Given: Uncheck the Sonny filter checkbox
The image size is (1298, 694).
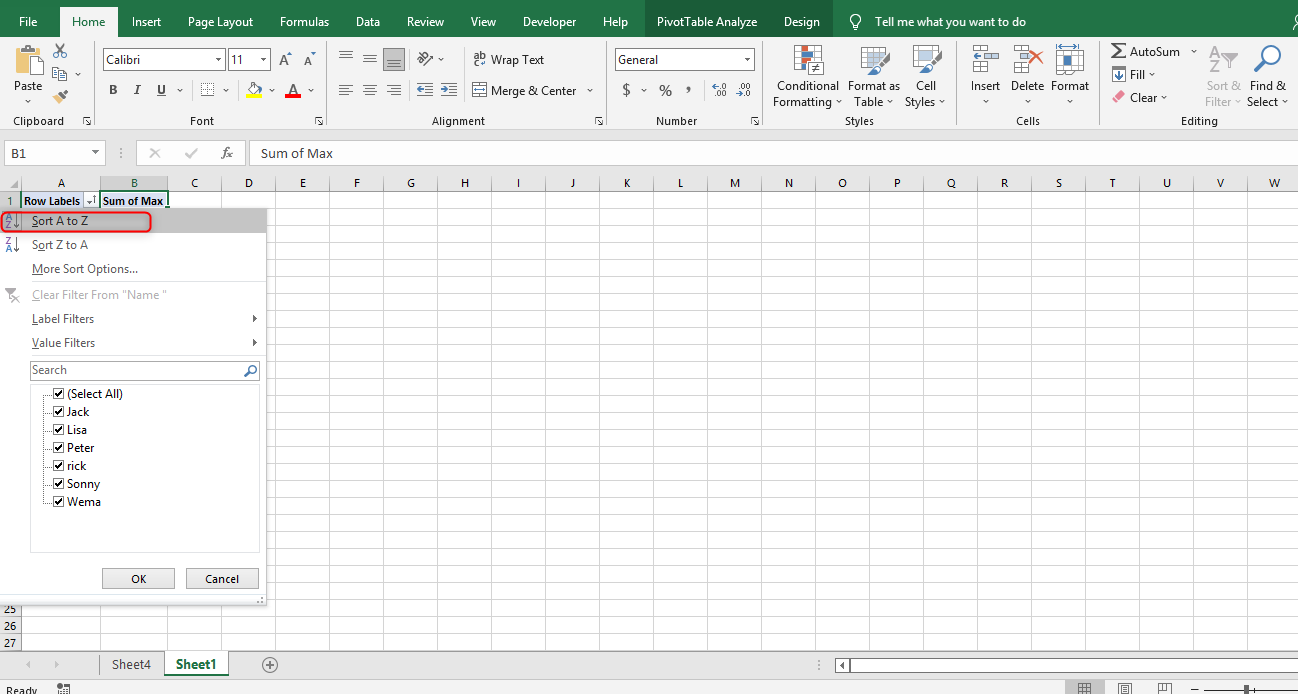Looking at the screenshot, I should [x=58, y=483].
